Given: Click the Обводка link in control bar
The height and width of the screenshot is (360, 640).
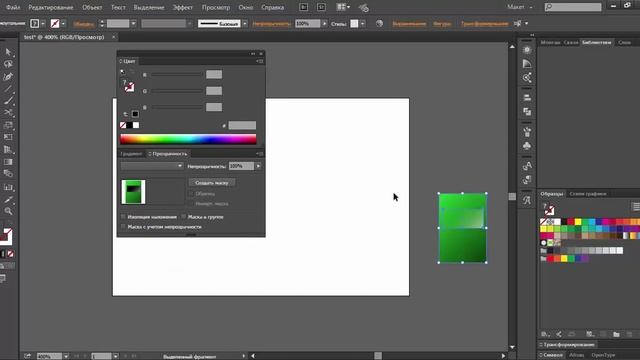Looking at the screenshot, I should [x=84, y=24].
